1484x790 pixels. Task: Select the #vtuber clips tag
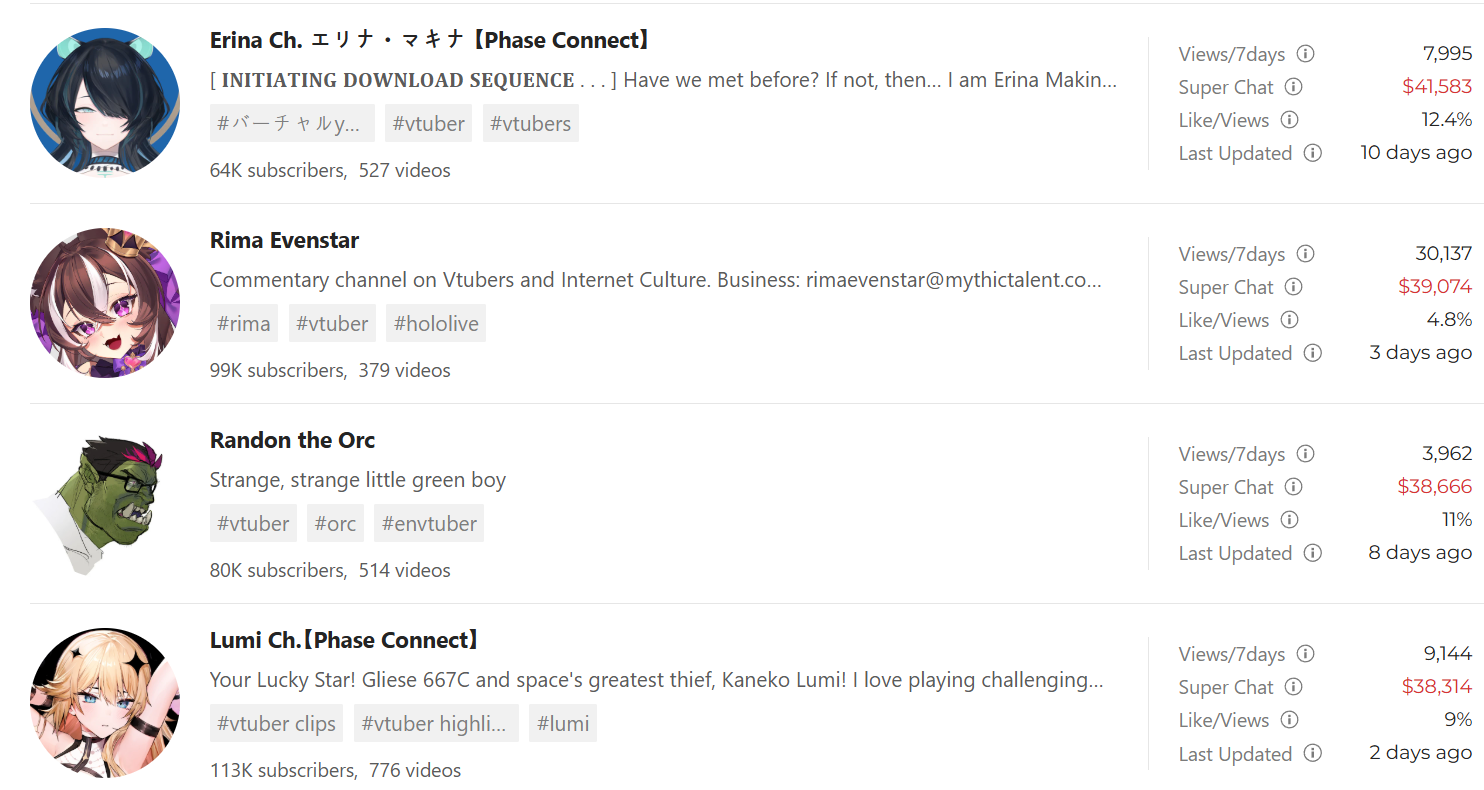pyautogui.click(x=276, y=723)
